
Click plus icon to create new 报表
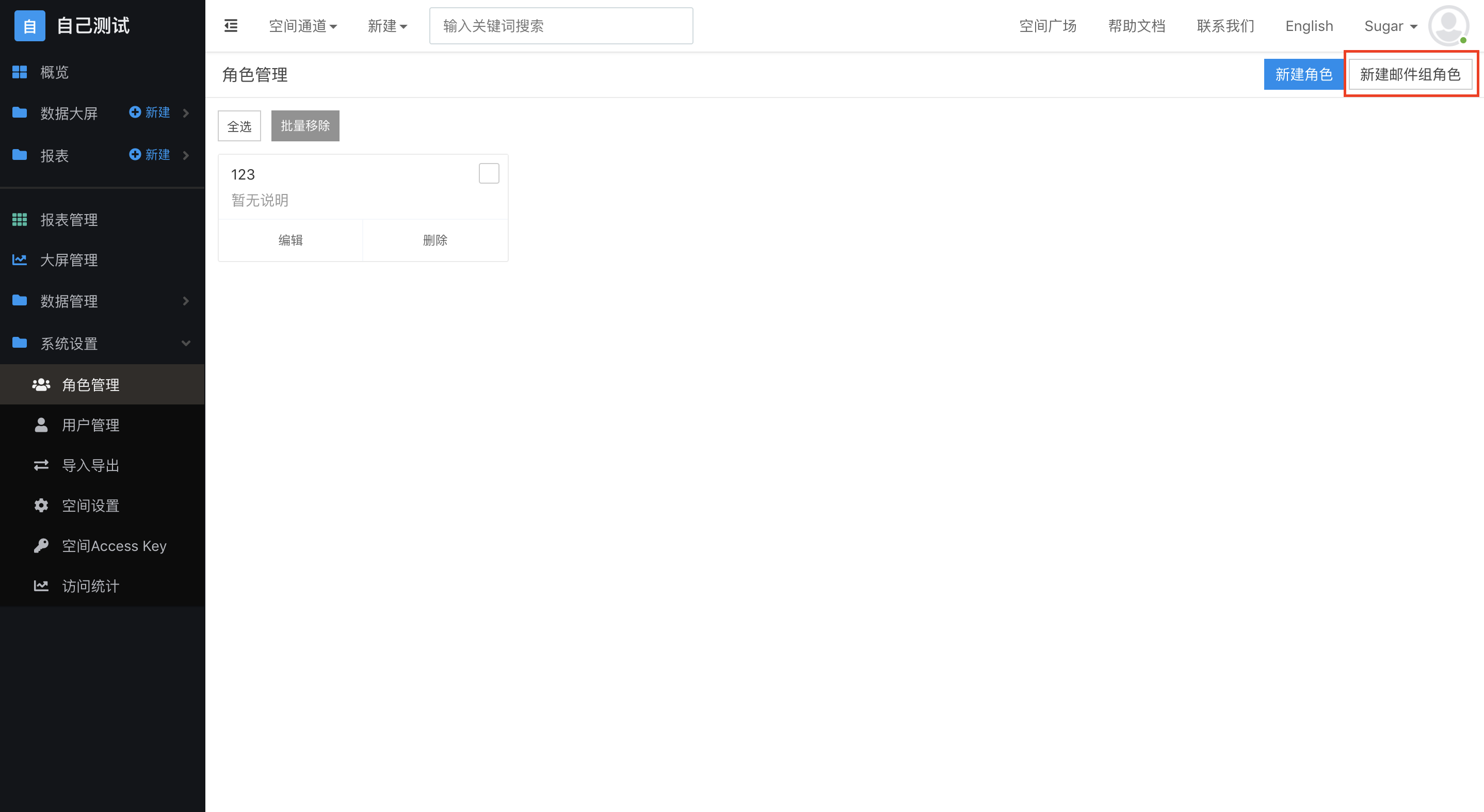[x=135, y=154]
